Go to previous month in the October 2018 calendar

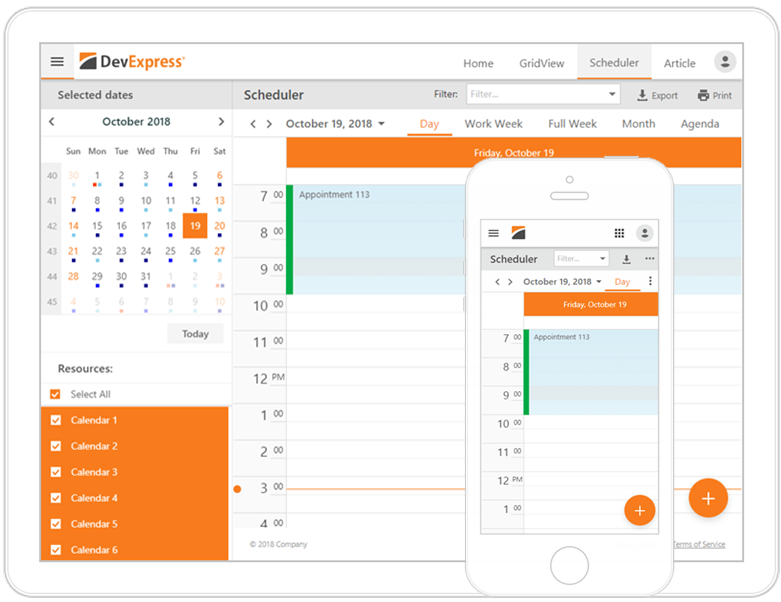[x=52, y=122]
